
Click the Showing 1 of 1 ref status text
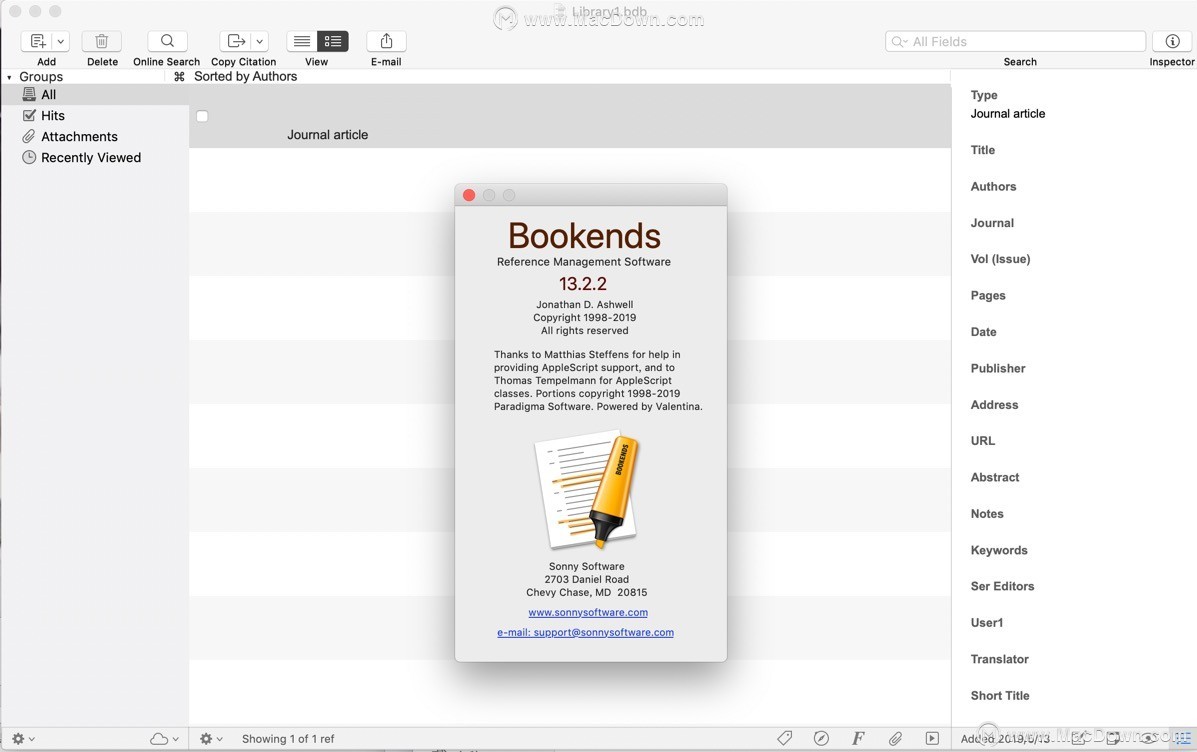pyautogui.click(x=288, y=739)
